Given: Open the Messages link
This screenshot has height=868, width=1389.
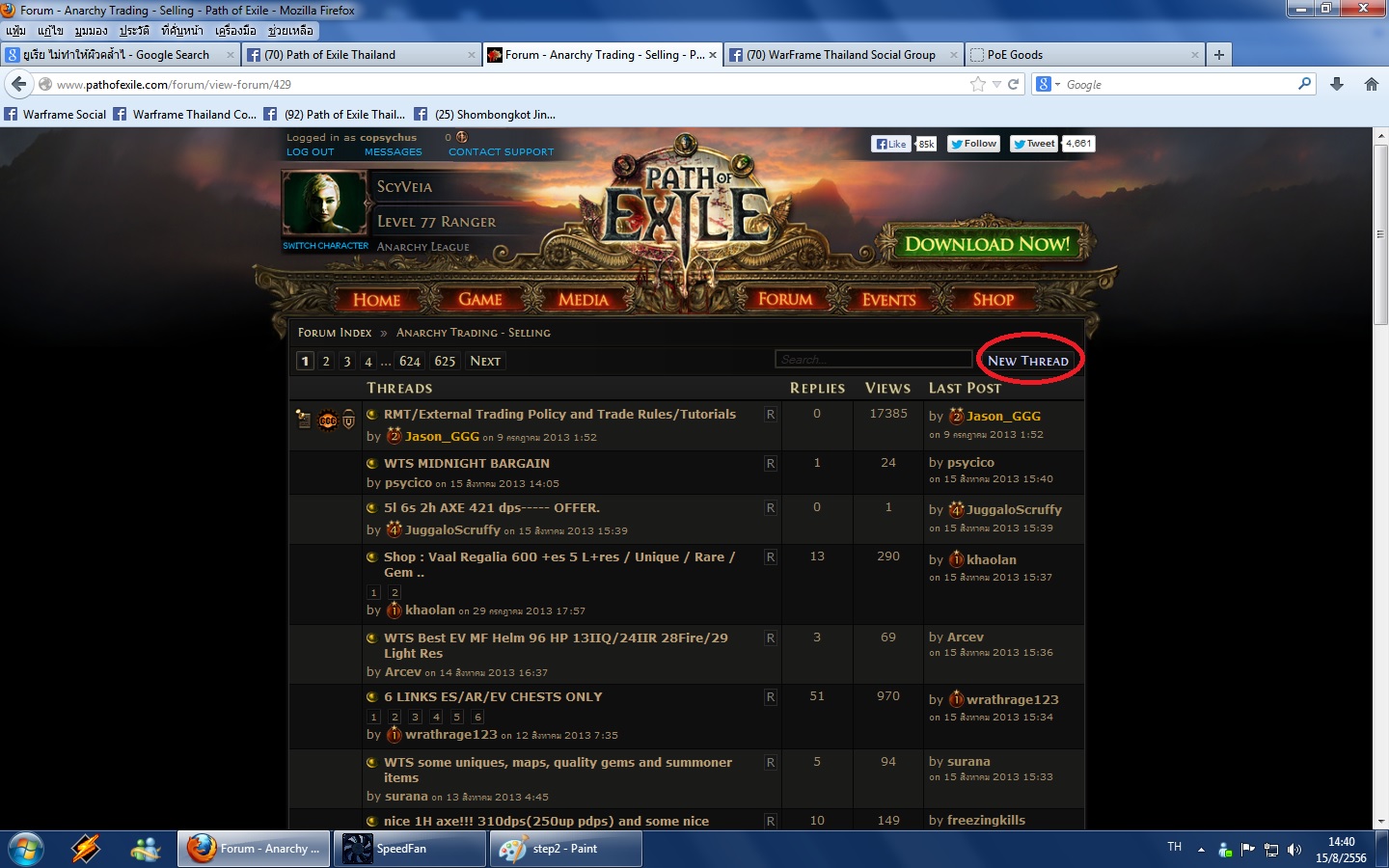Looking at the screenshot, I should pos(394,151).
